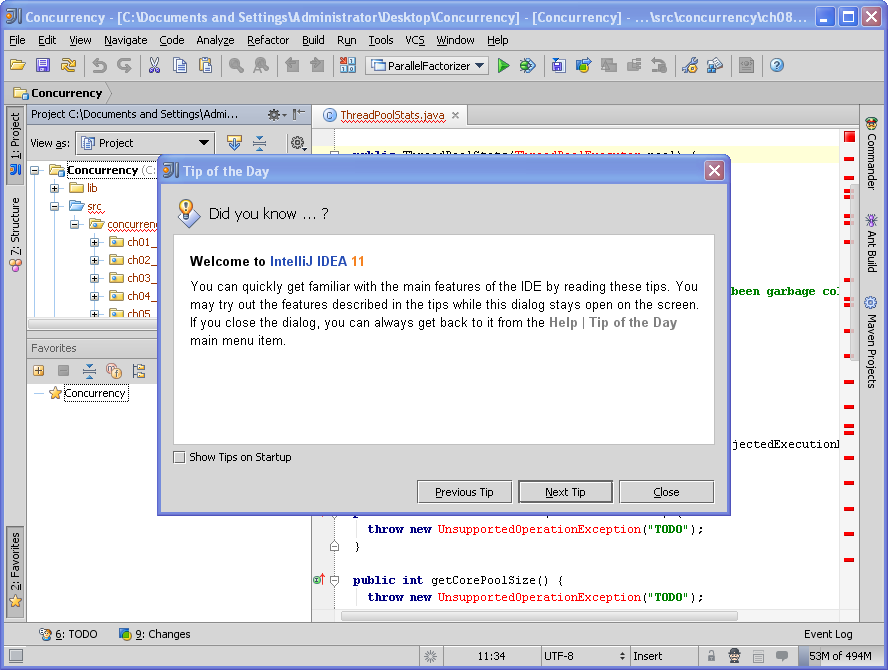
Task: Click the editor horizontal scrollbar
Action: coord(539,616)
